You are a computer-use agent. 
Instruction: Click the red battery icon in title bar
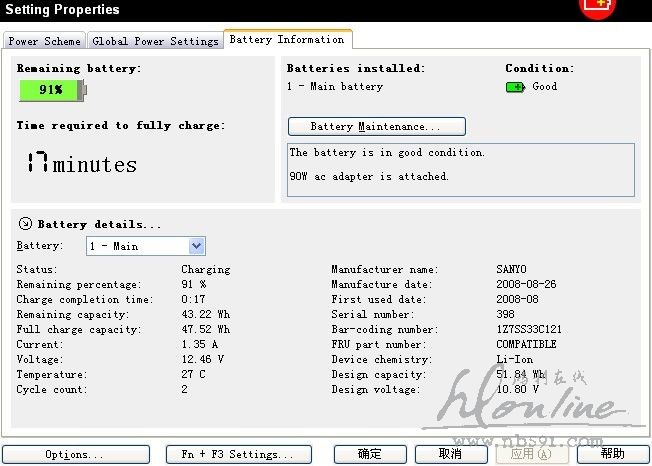click(599, 7)
